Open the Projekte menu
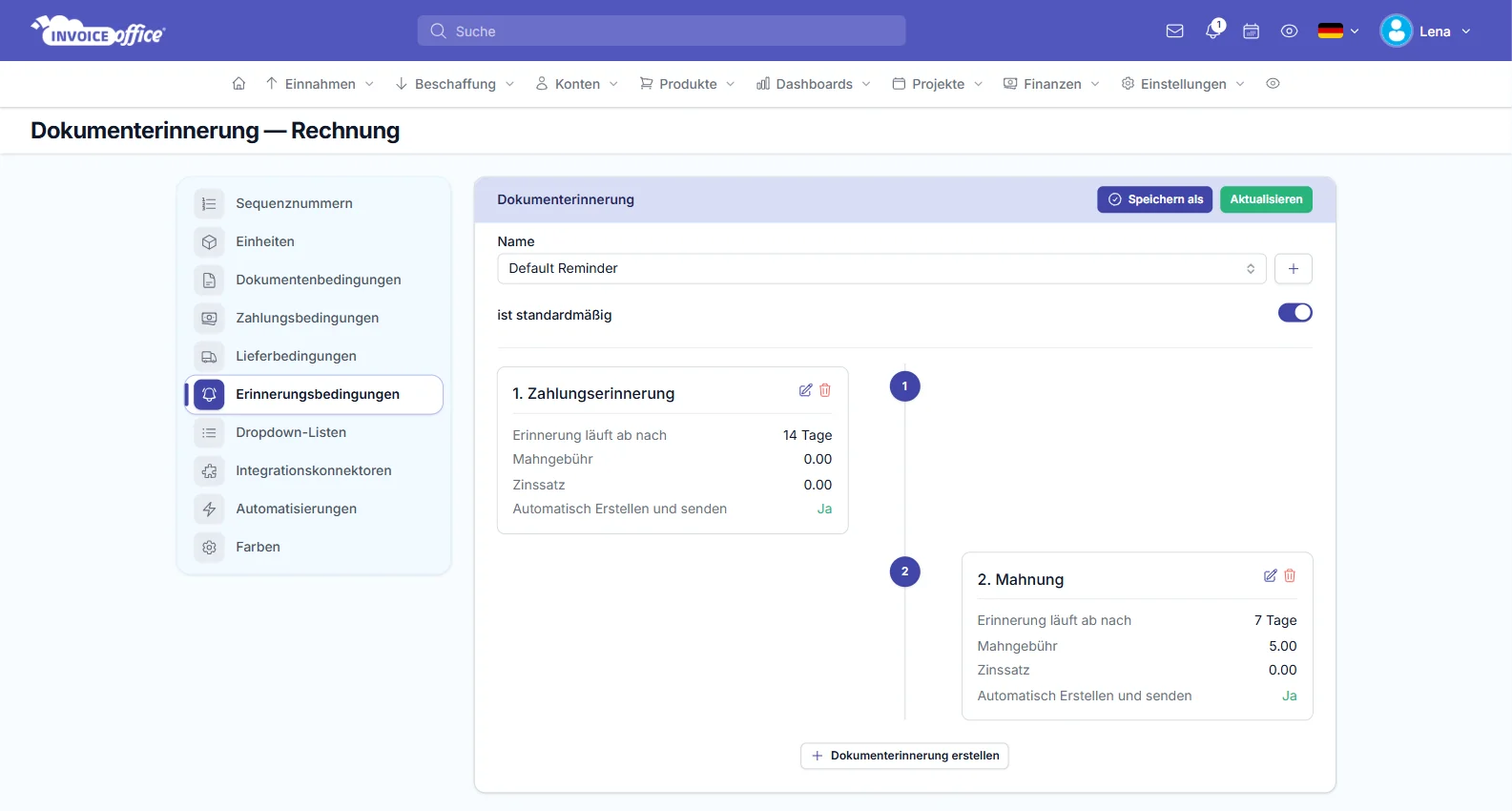 [x=938, y=84]
